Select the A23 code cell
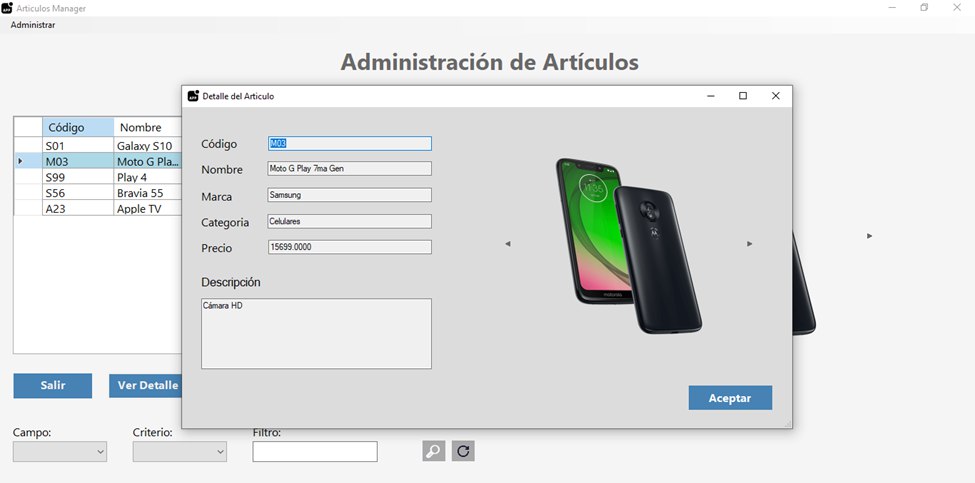 point(78,208)
